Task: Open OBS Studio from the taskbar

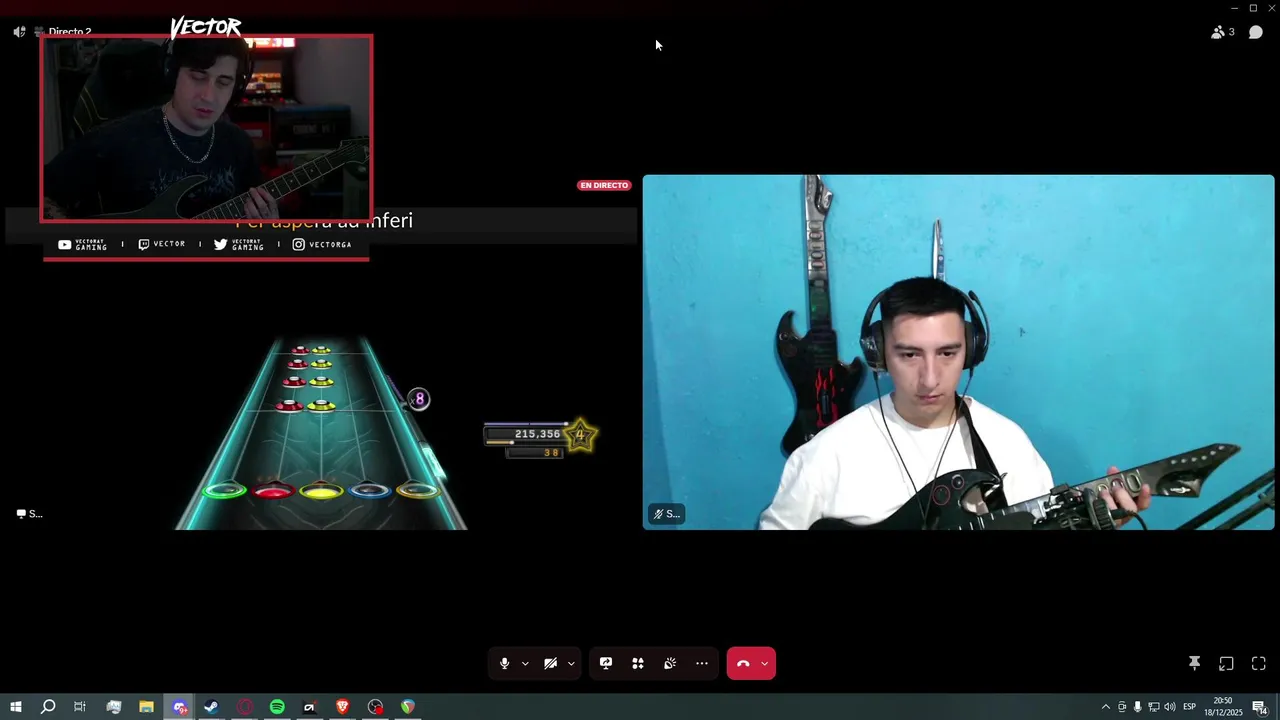Action: (x=375, y=707)
